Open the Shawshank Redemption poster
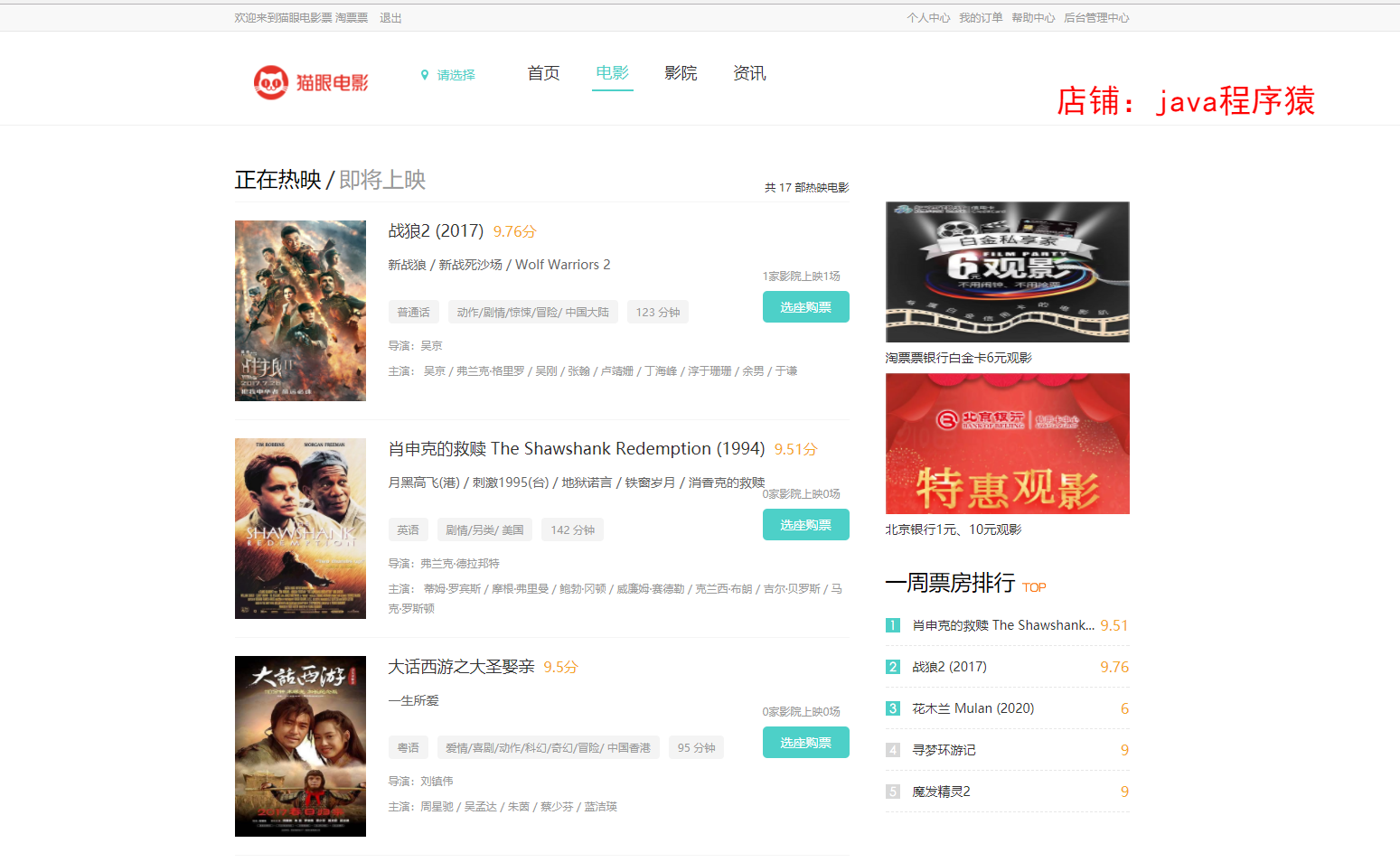The height and width of the screenshot is (862, 1400). point(300,529)
